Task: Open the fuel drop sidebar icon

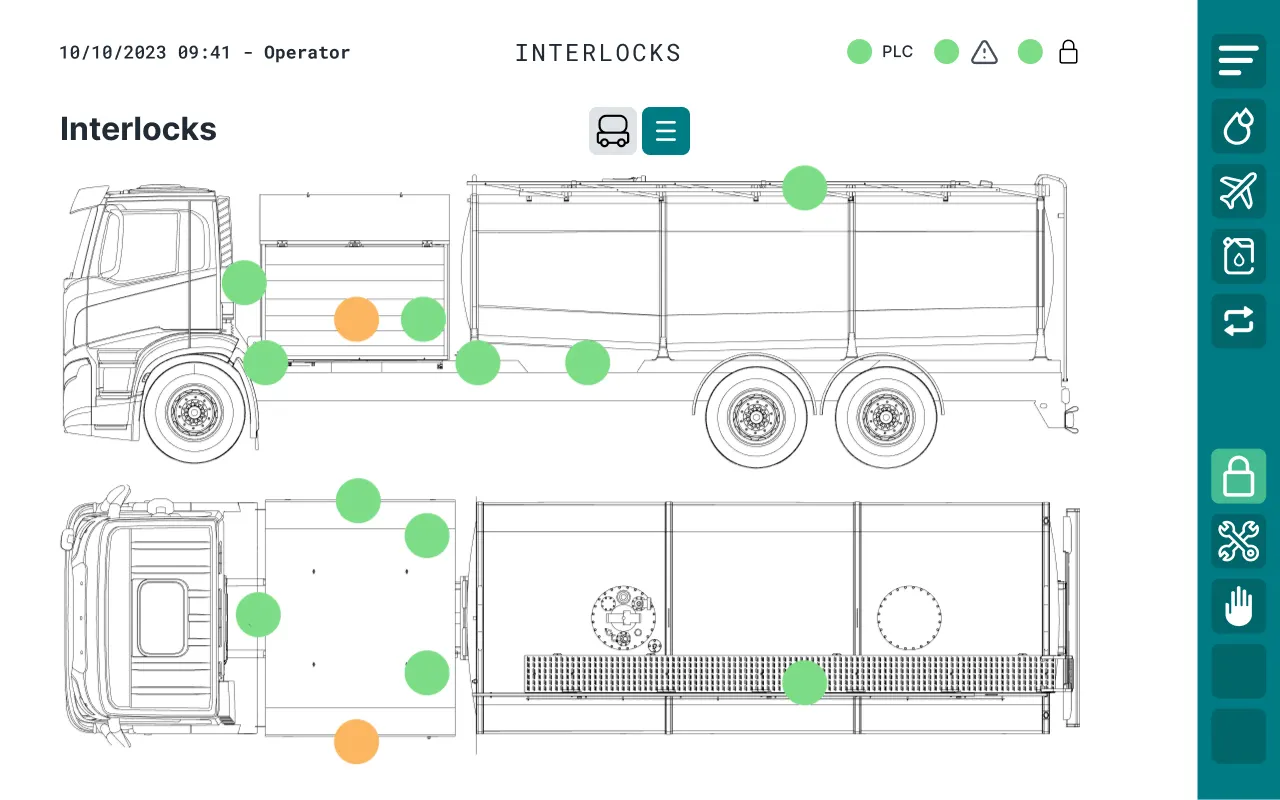Action: click(x=1238, y=126)
